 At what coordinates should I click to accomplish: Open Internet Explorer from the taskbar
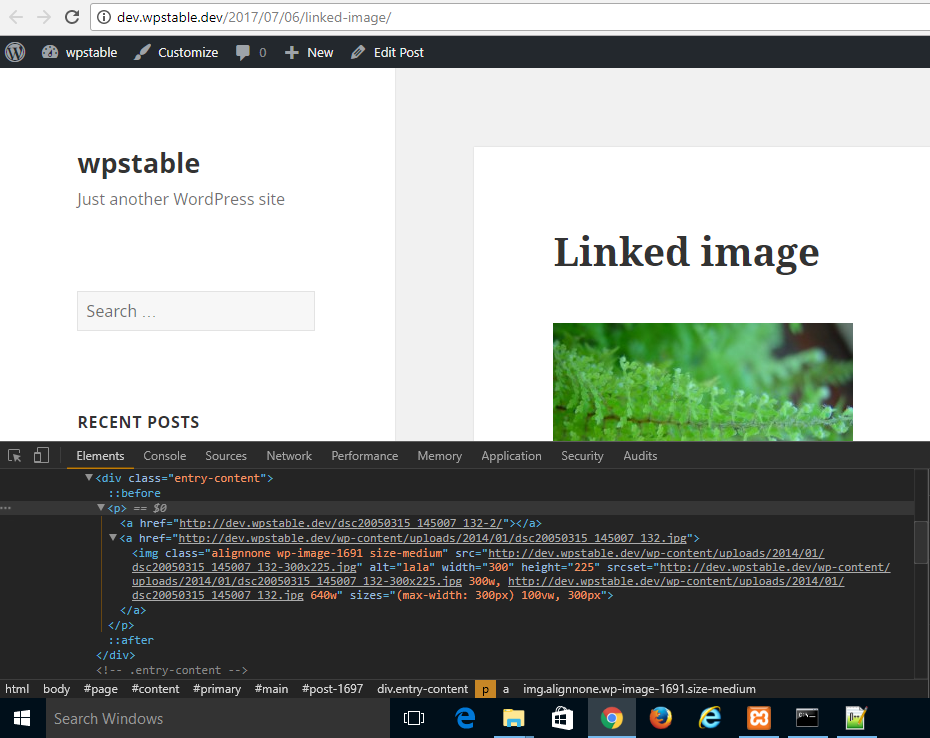coord(709,718)
